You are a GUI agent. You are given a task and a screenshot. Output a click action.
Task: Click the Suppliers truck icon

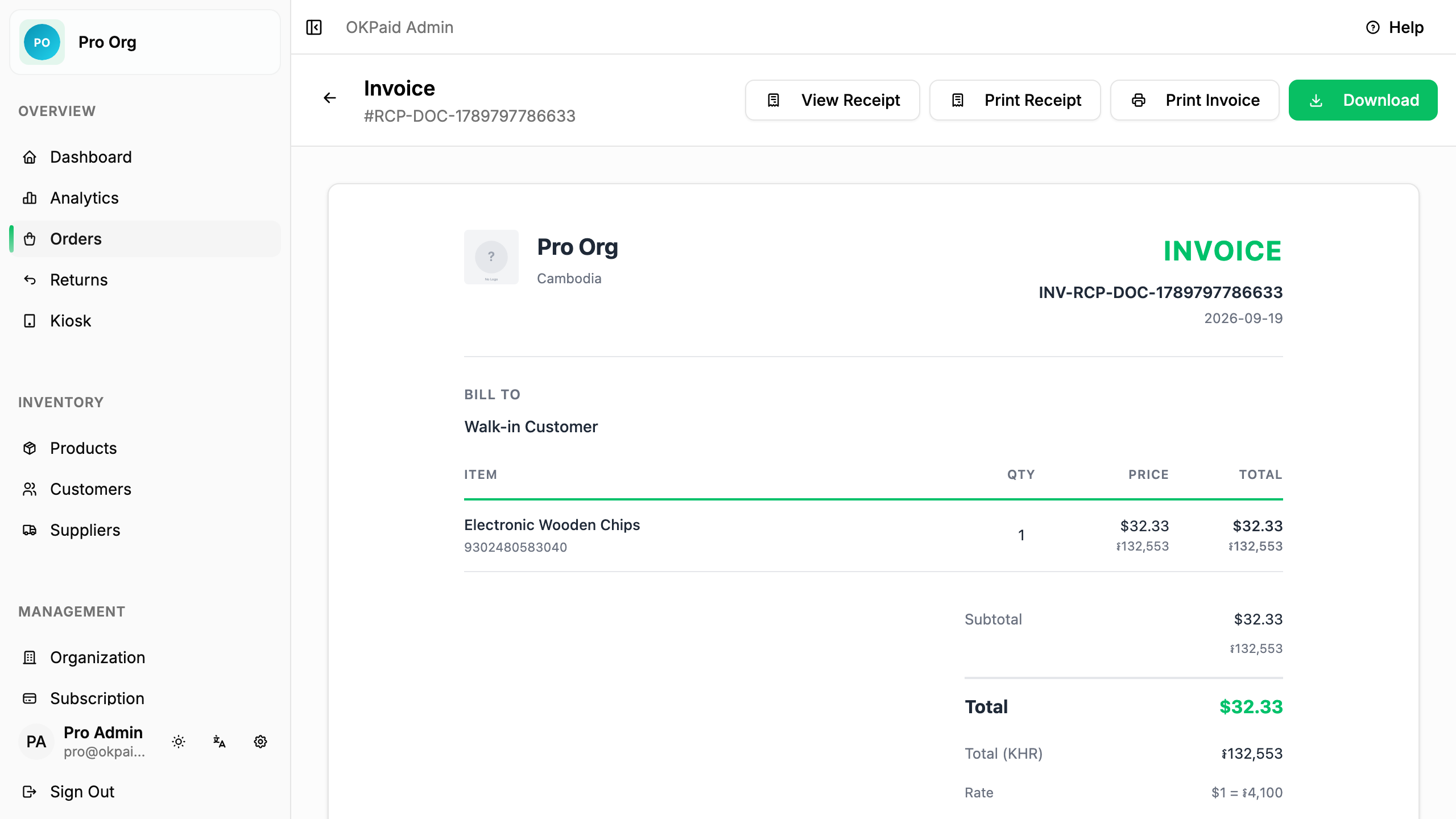point(30,530)
